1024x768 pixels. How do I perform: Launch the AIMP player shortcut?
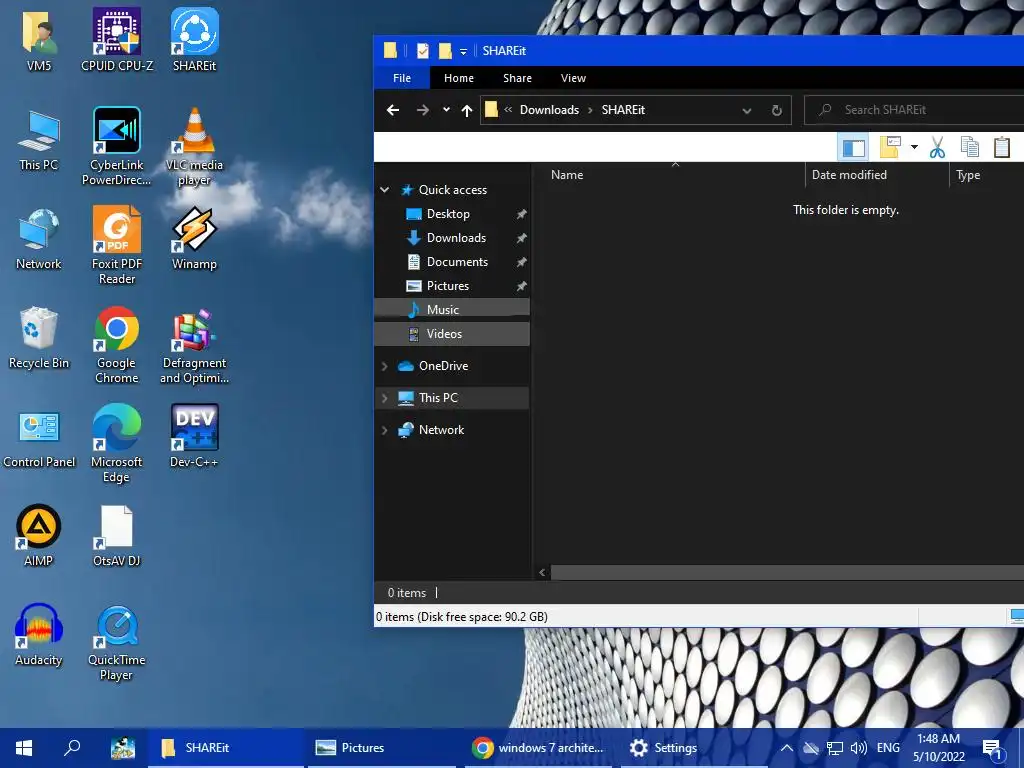coord(39,536)
